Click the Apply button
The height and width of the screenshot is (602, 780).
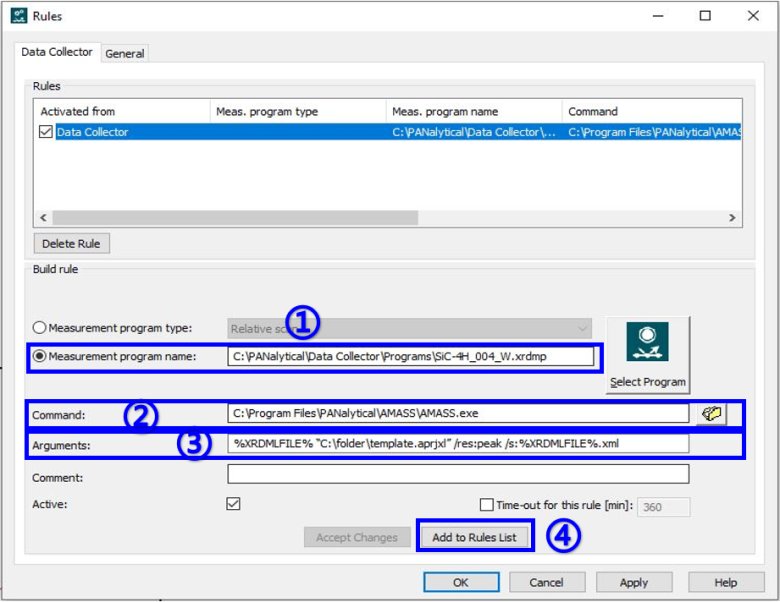click(633, 582)
